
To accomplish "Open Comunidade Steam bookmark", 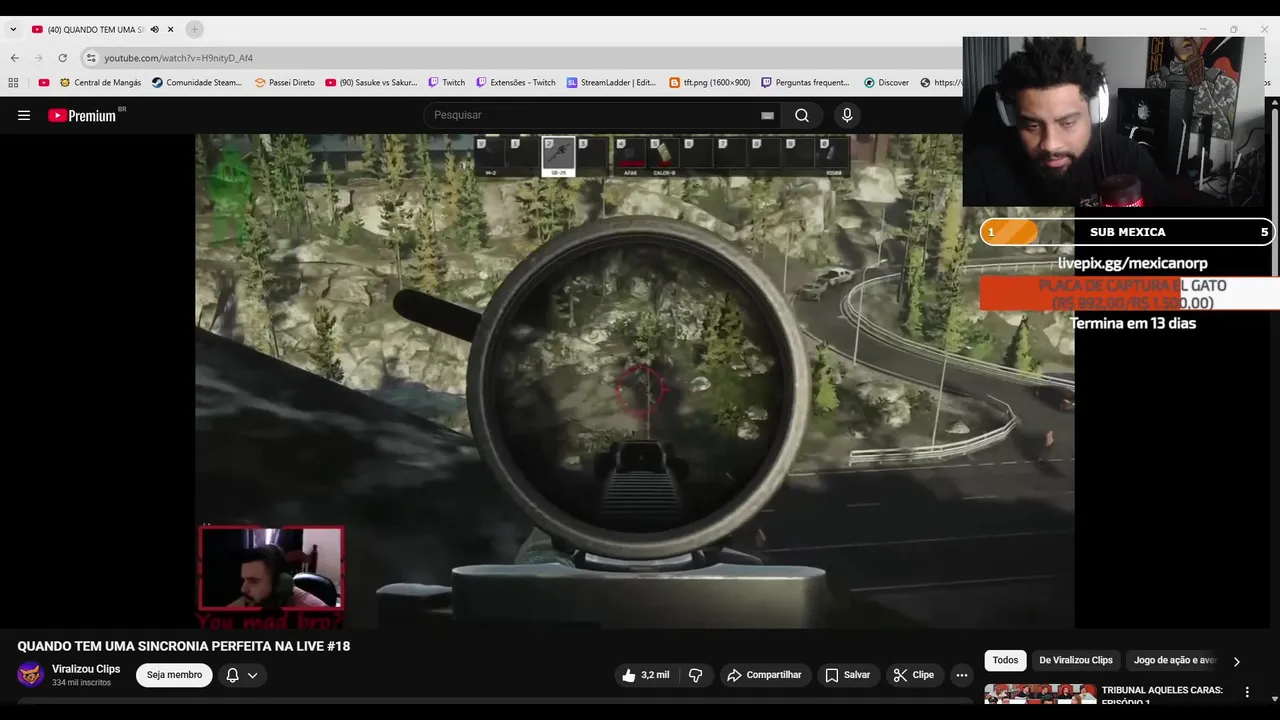I will [197, 83].
